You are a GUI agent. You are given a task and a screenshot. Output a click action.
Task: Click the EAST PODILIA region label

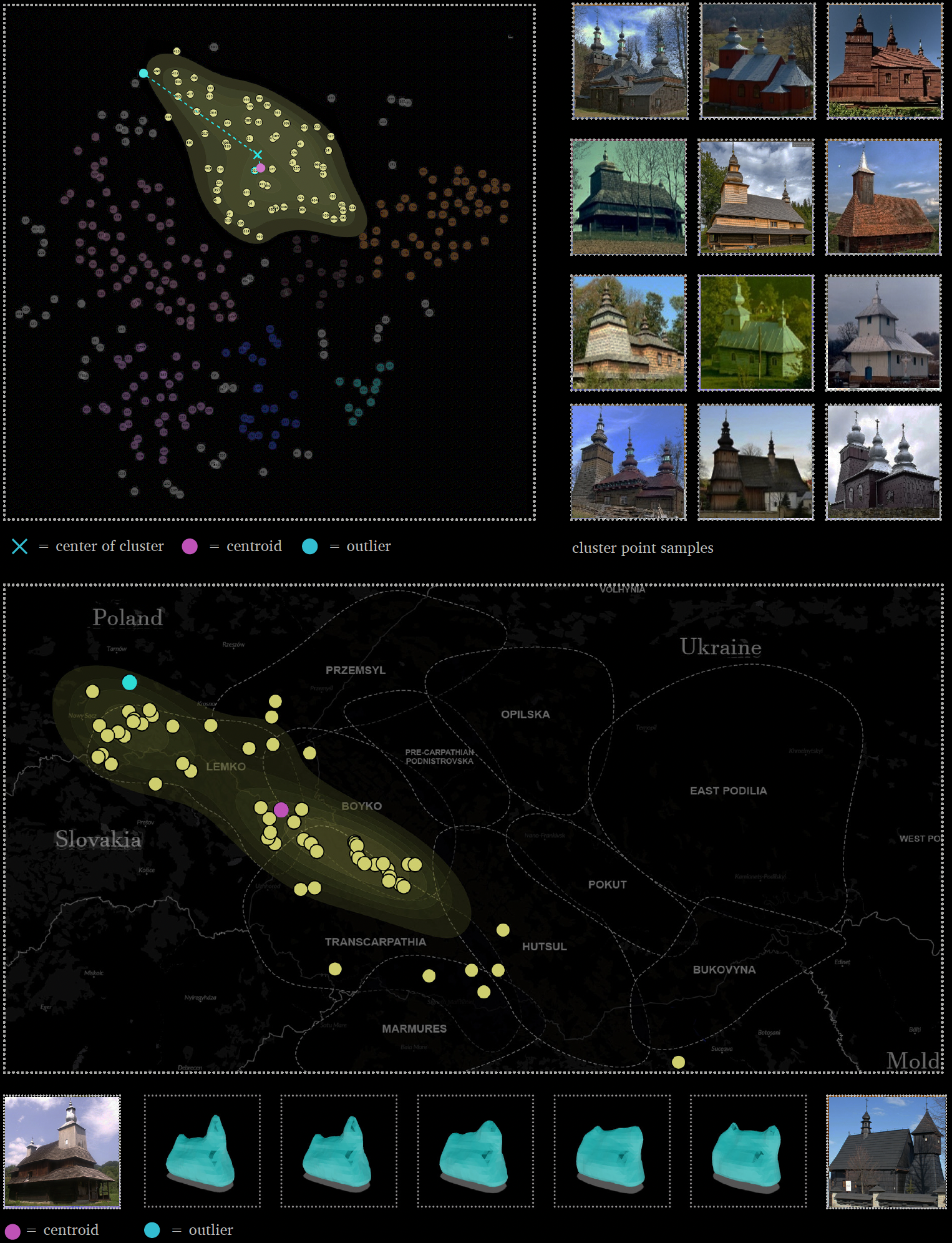click(728, 791)
